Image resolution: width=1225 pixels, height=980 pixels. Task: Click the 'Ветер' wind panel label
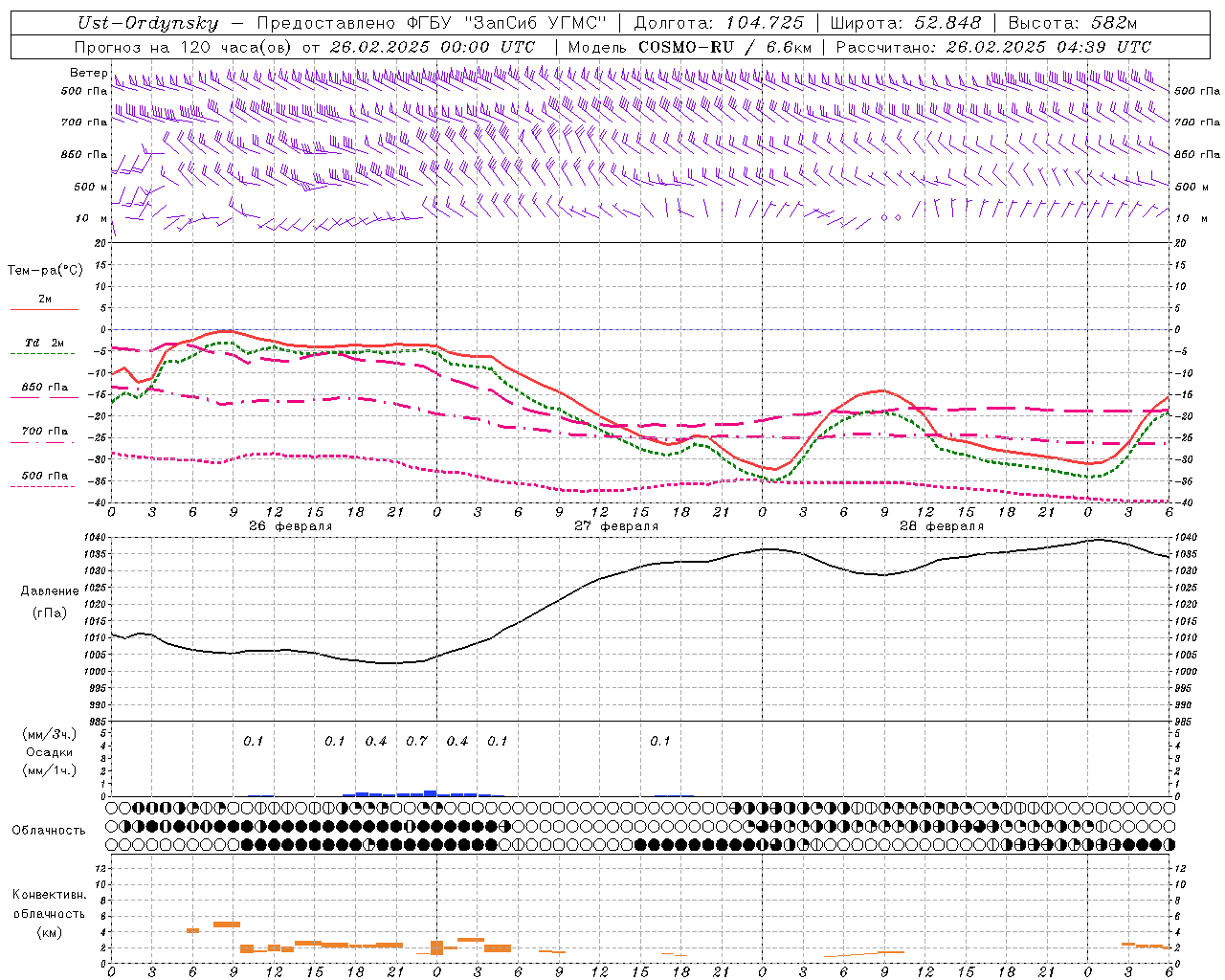click(x=88, y=73)
